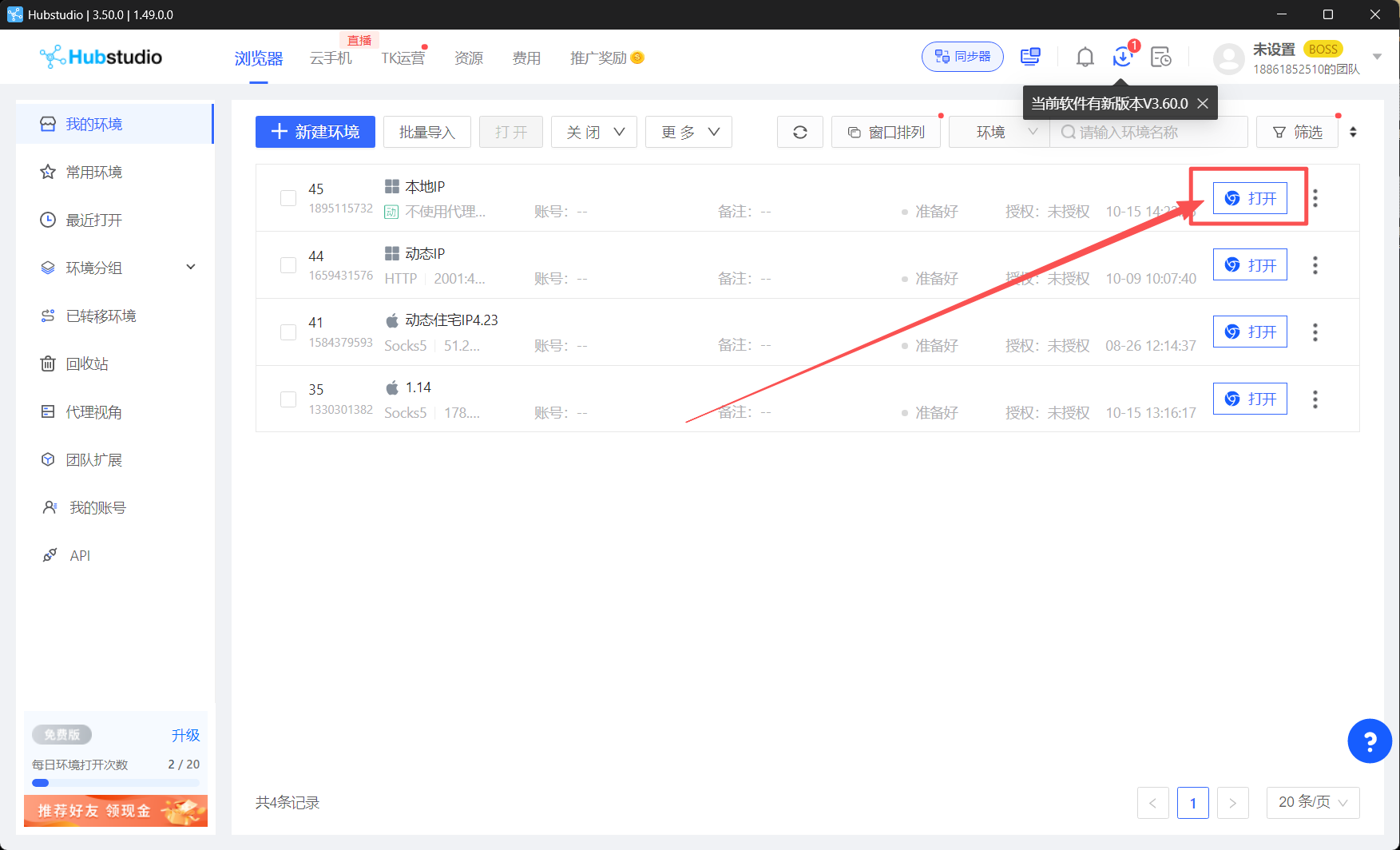Click the 新建环境 button
Viewport: 1400px width, 850px height.
coord(315,132)
